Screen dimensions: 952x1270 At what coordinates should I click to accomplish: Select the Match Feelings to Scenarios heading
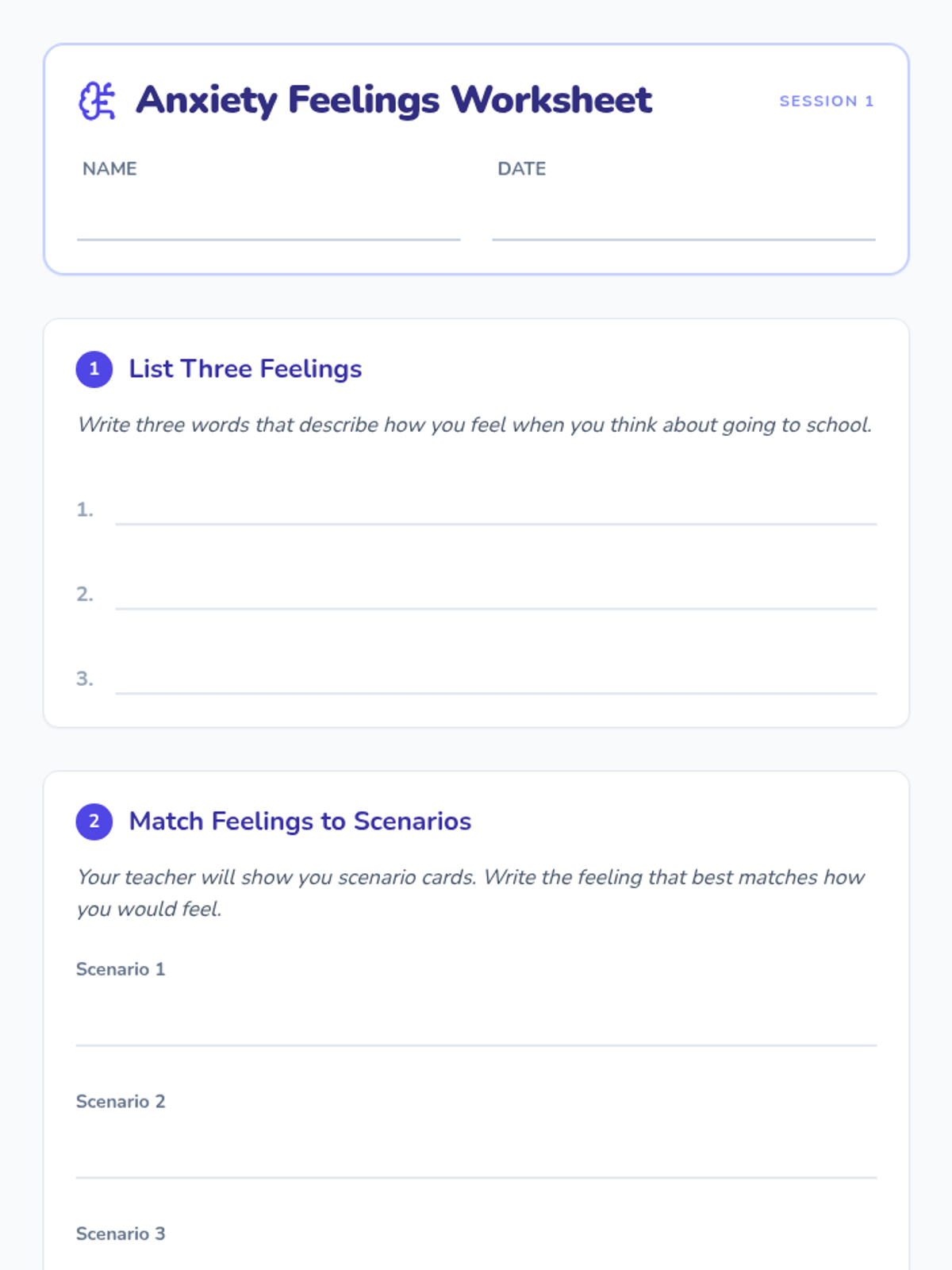click(x=300, y=822)
